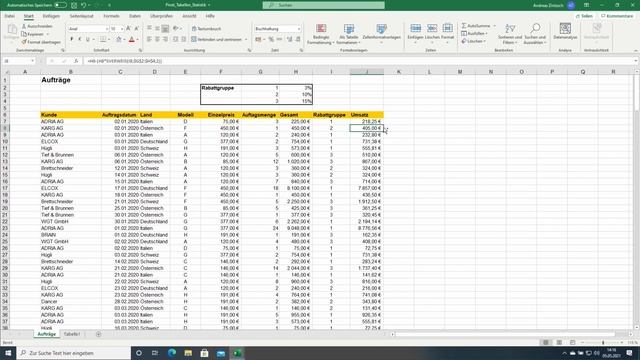Switch to the Seitenlayout ribbon tab
This screenshot has height=360, width=640.
81,16
